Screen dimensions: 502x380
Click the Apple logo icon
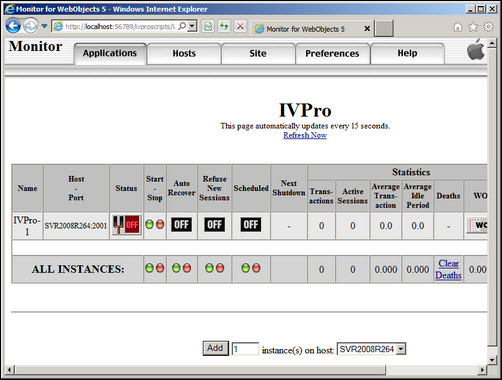476,50
